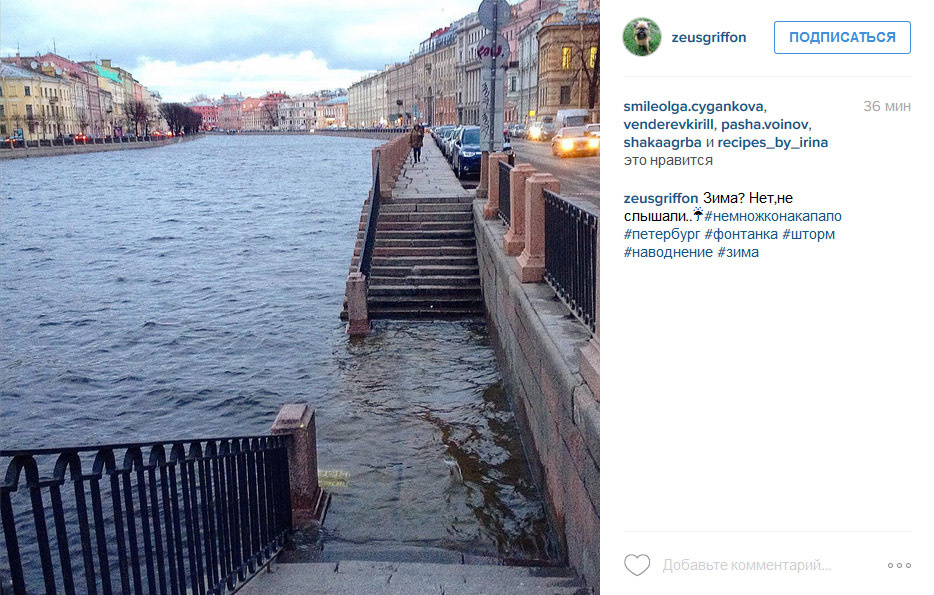Open smileolga.cygankova profile link
Viewport: 934px width, 595px height.
click(x=693, y=107)
